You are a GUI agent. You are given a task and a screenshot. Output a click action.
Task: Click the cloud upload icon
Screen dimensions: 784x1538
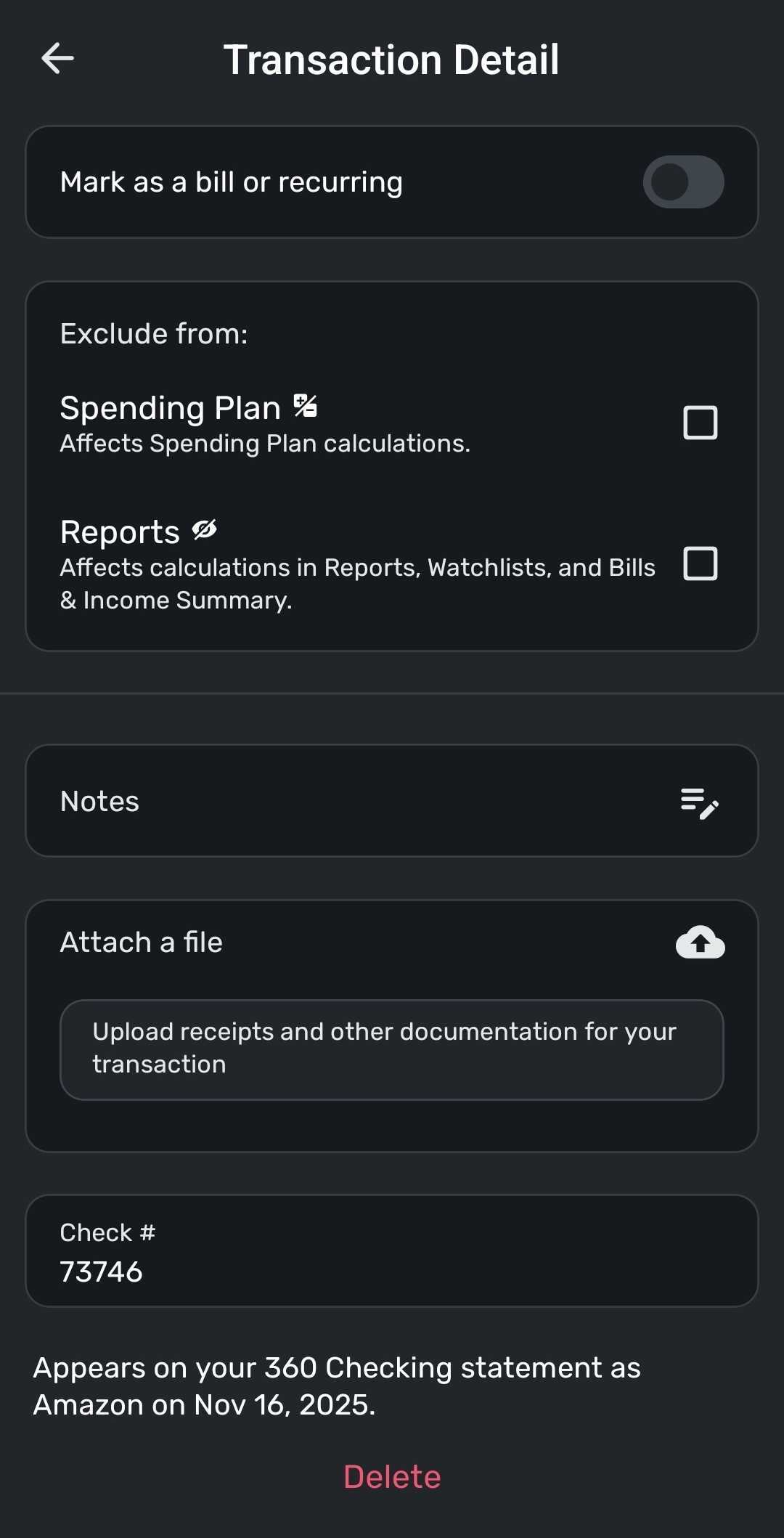700,943
